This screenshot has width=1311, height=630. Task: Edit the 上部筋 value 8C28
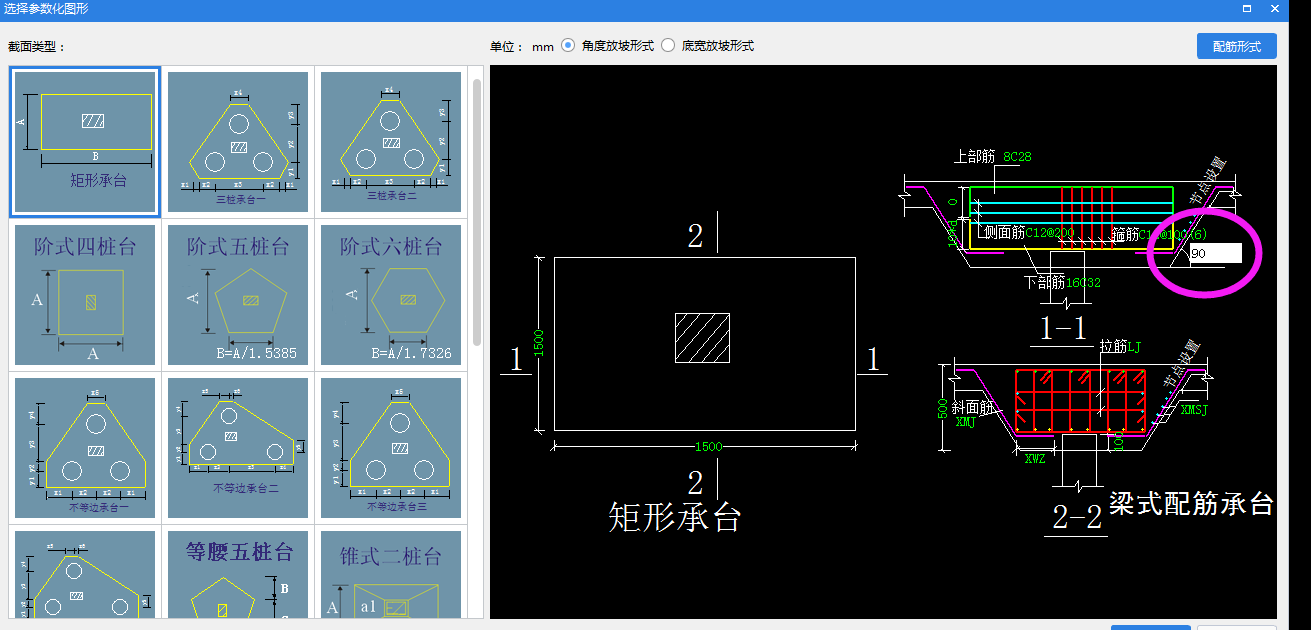[x=1015, y=157]
